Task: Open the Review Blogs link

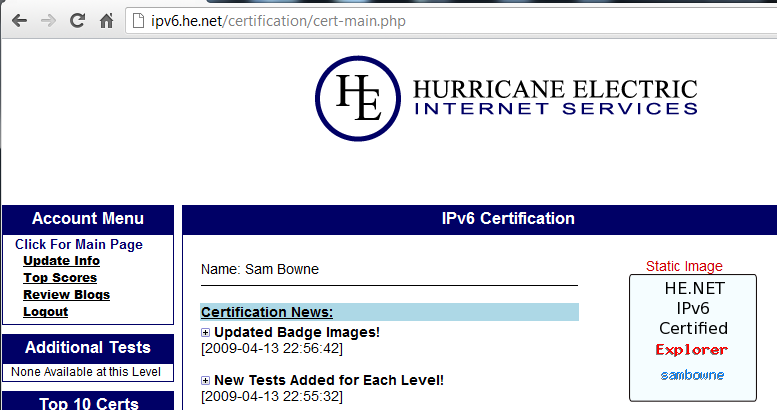Action: [x=66, y=294]
